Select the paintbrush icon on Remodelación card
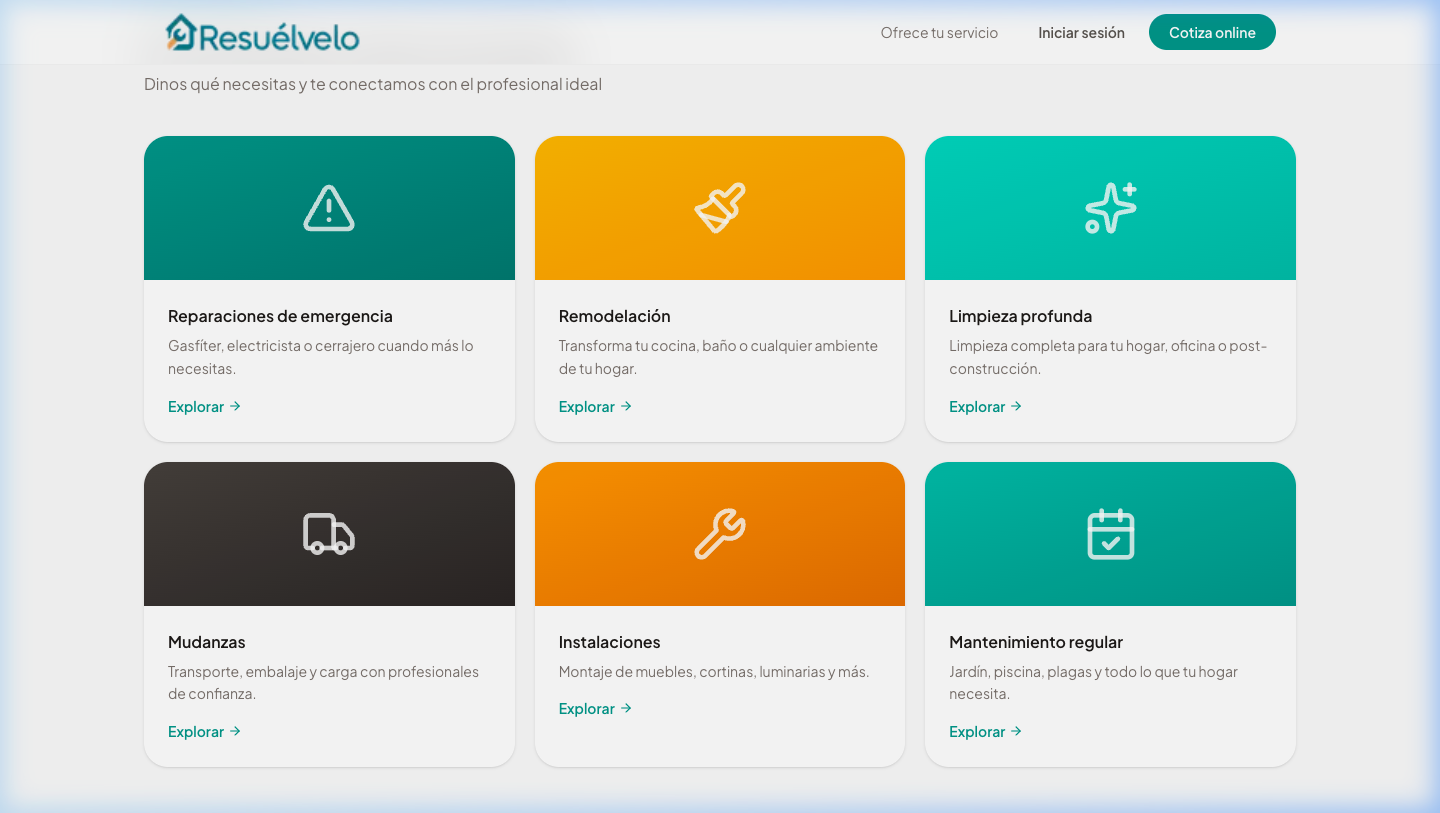The height and width of the screenshot is (813, 1440). coord(719,207)
